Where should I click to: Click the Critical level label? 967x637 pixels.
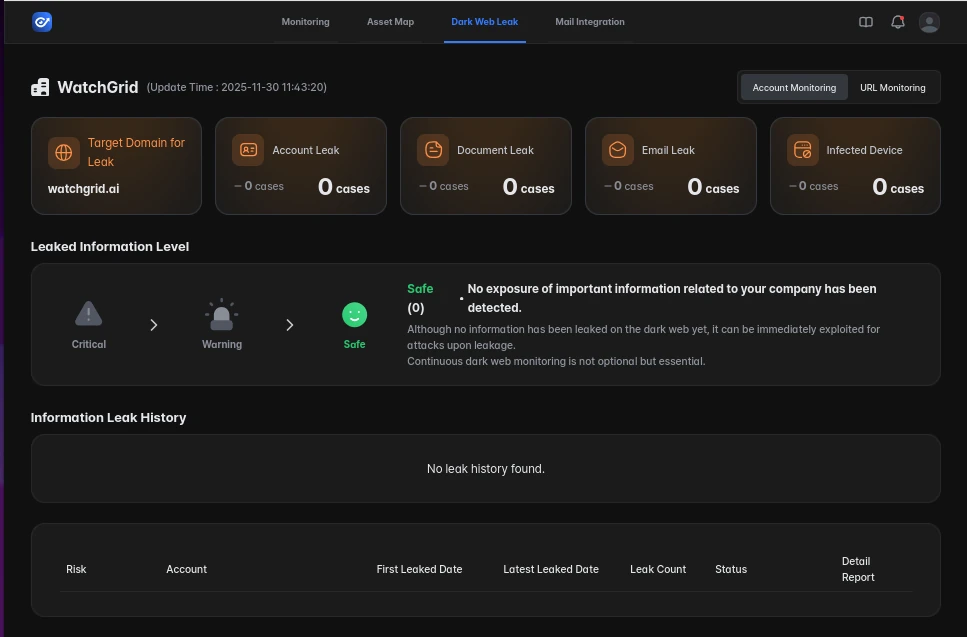(x=89, y=344)
